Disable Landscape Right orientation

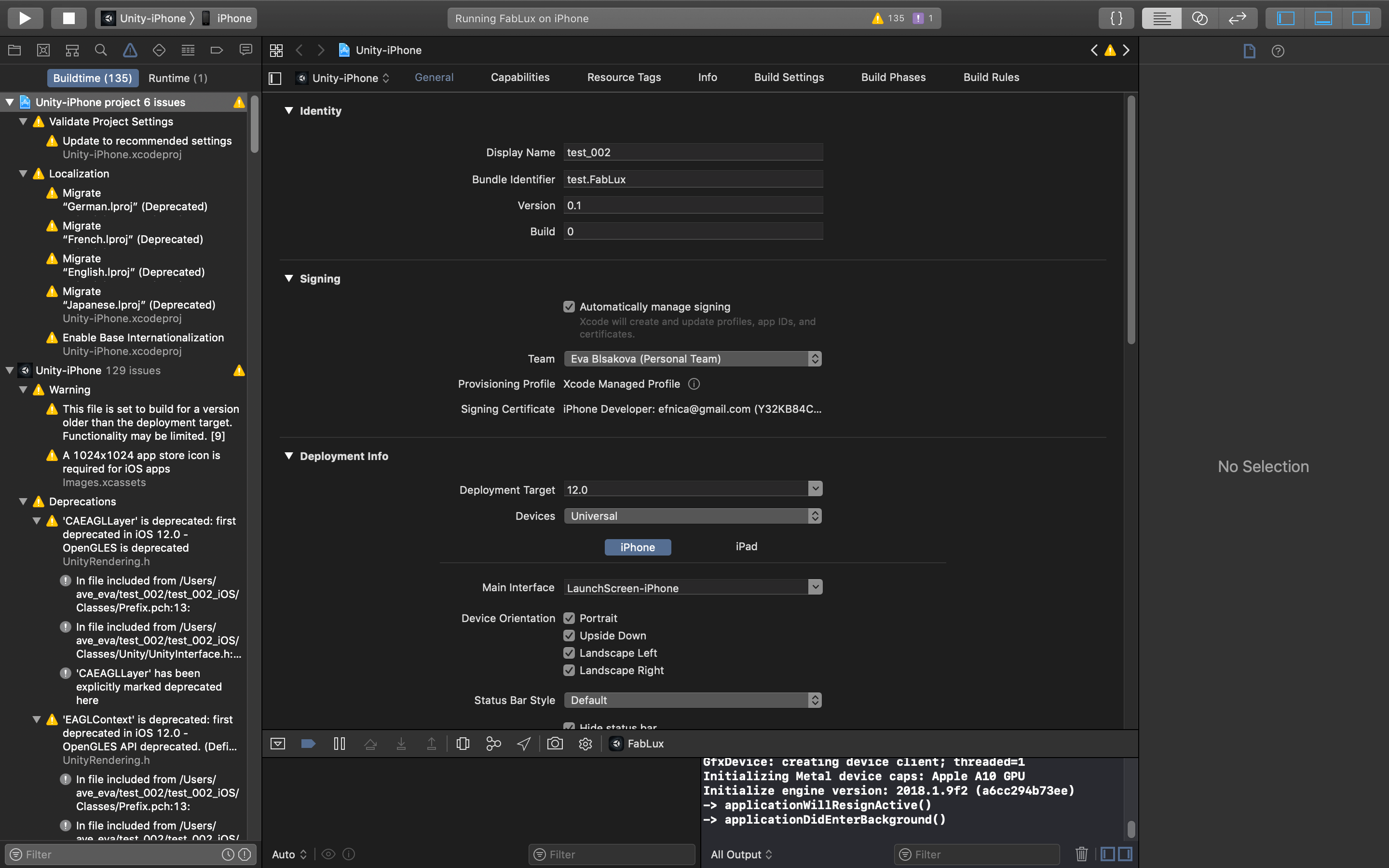(569, 670)
